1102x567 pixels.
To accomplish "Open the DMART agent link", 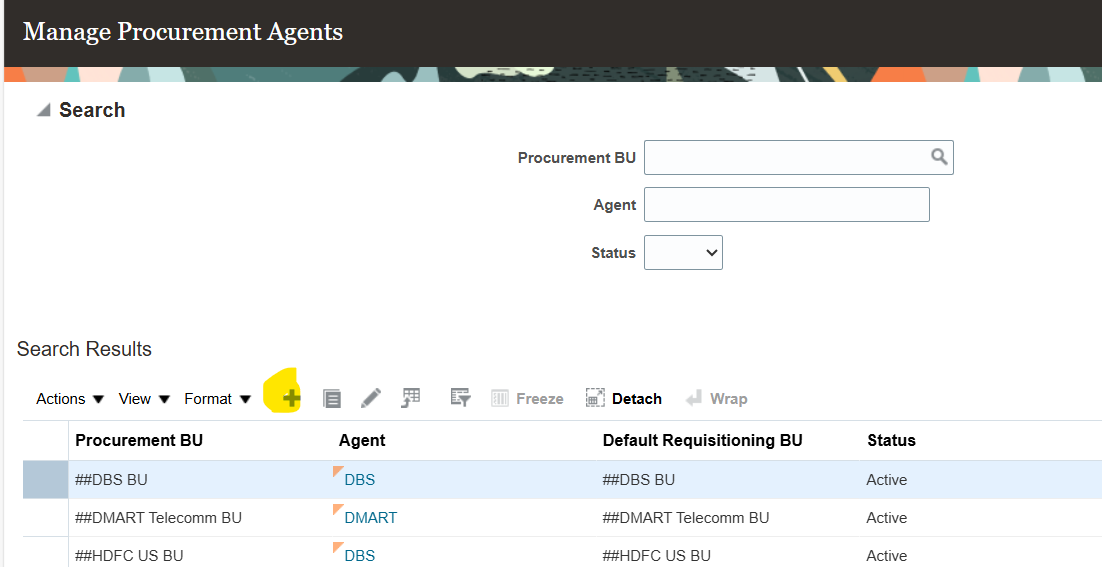I will click(x=370, y=518).
